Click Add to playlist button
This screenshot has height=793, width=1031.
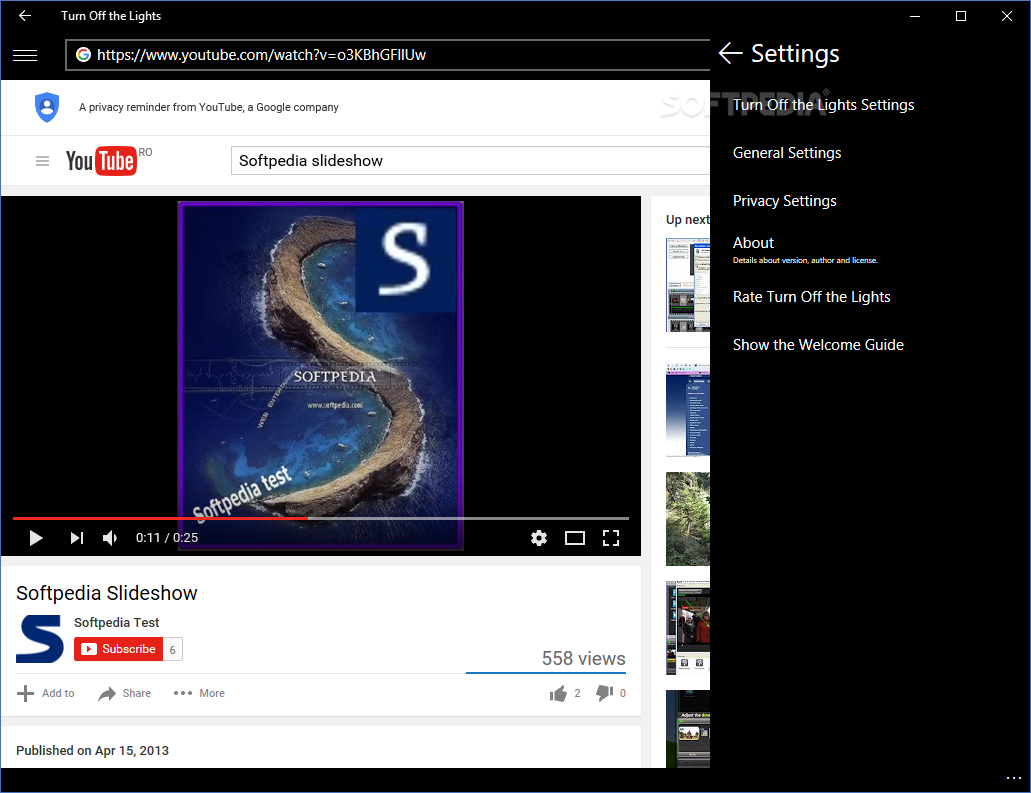[46, 694]
